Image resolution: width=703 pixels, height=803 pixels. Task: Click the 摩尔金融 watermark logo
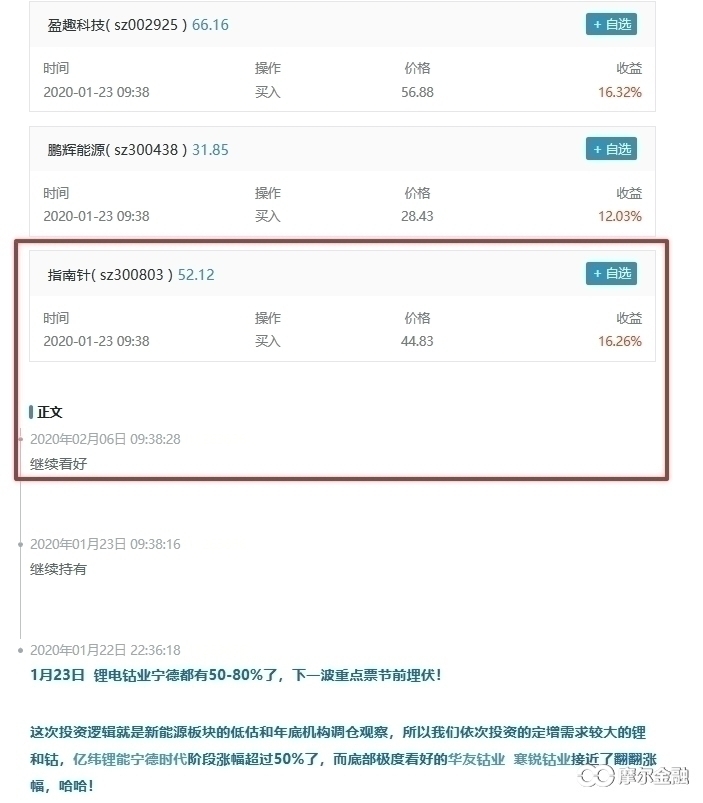click(634, 776)
